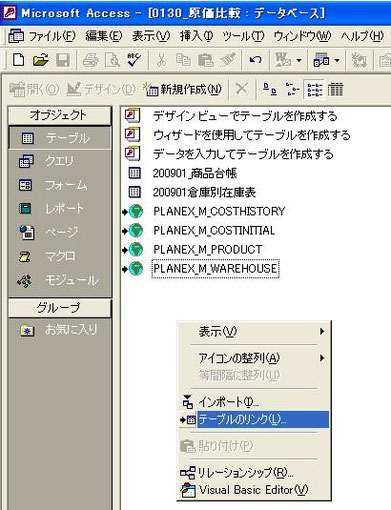The image size is (391, 510).
Task: Select ウィザードを使用してテーブルを作成する
Action: click(252, 135)
